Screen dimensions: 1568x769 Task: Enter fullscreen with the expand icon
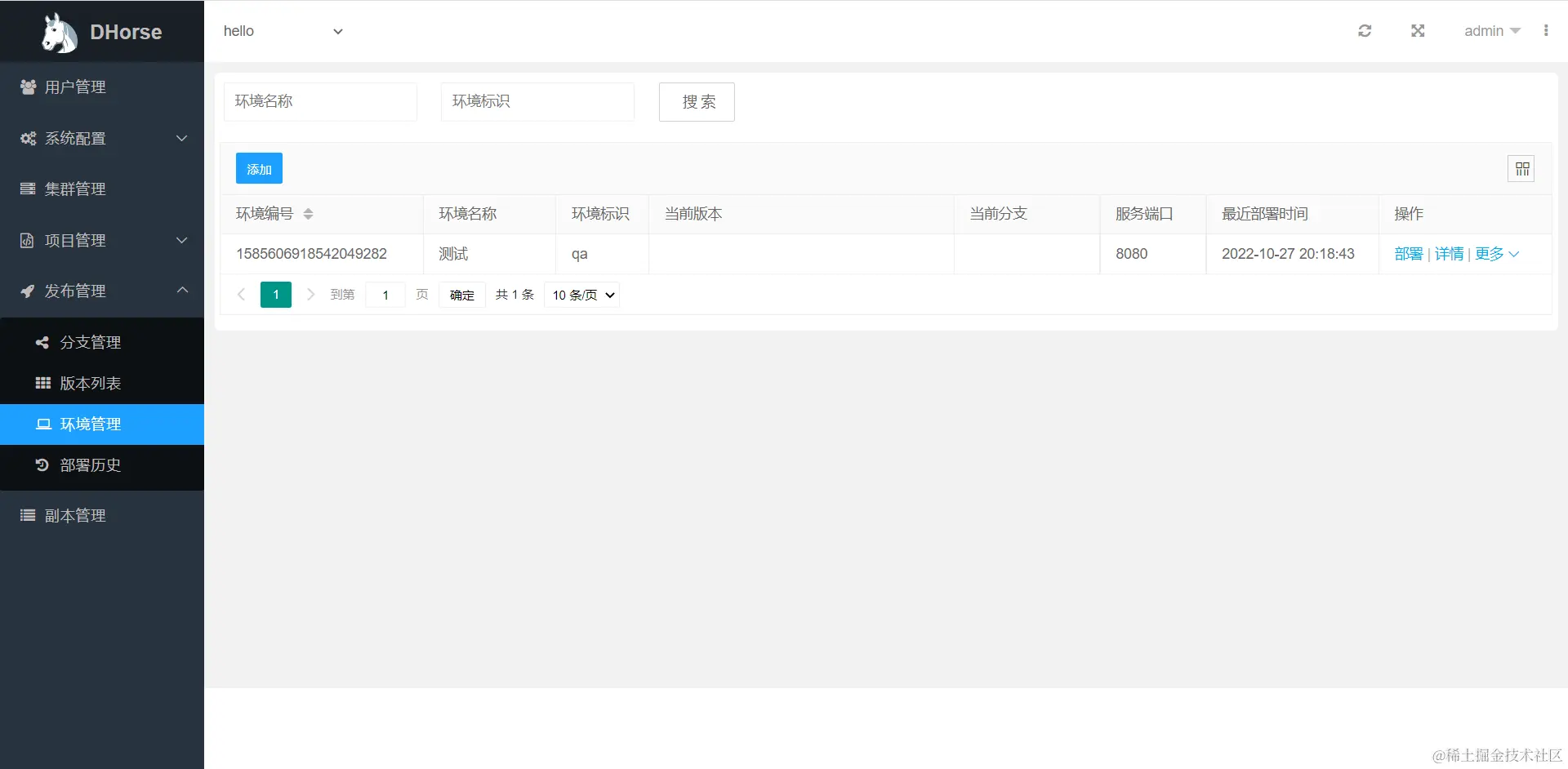[x=1419, y=30]
